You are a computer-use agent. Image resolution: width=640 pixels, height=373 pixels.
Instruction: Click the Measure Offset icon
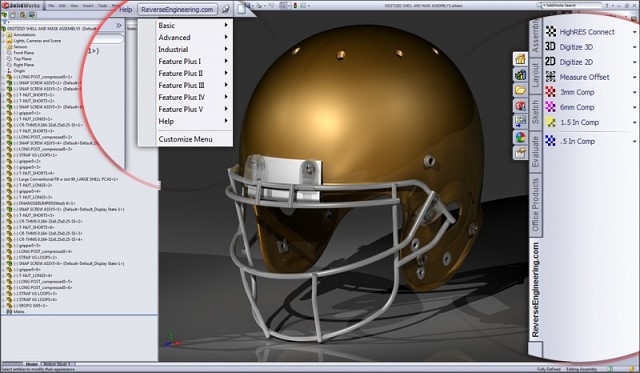[551, 77]
